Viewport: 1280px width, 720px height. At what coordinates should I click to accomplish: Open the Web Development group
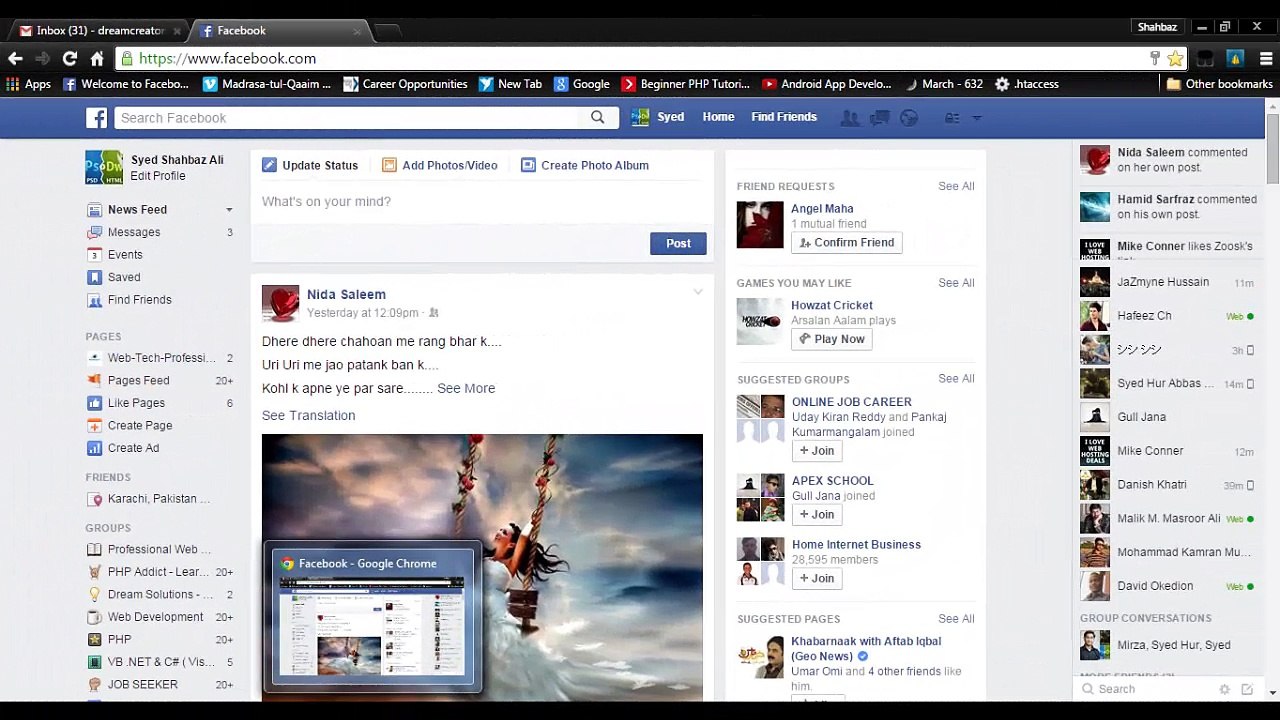point(155,617)
